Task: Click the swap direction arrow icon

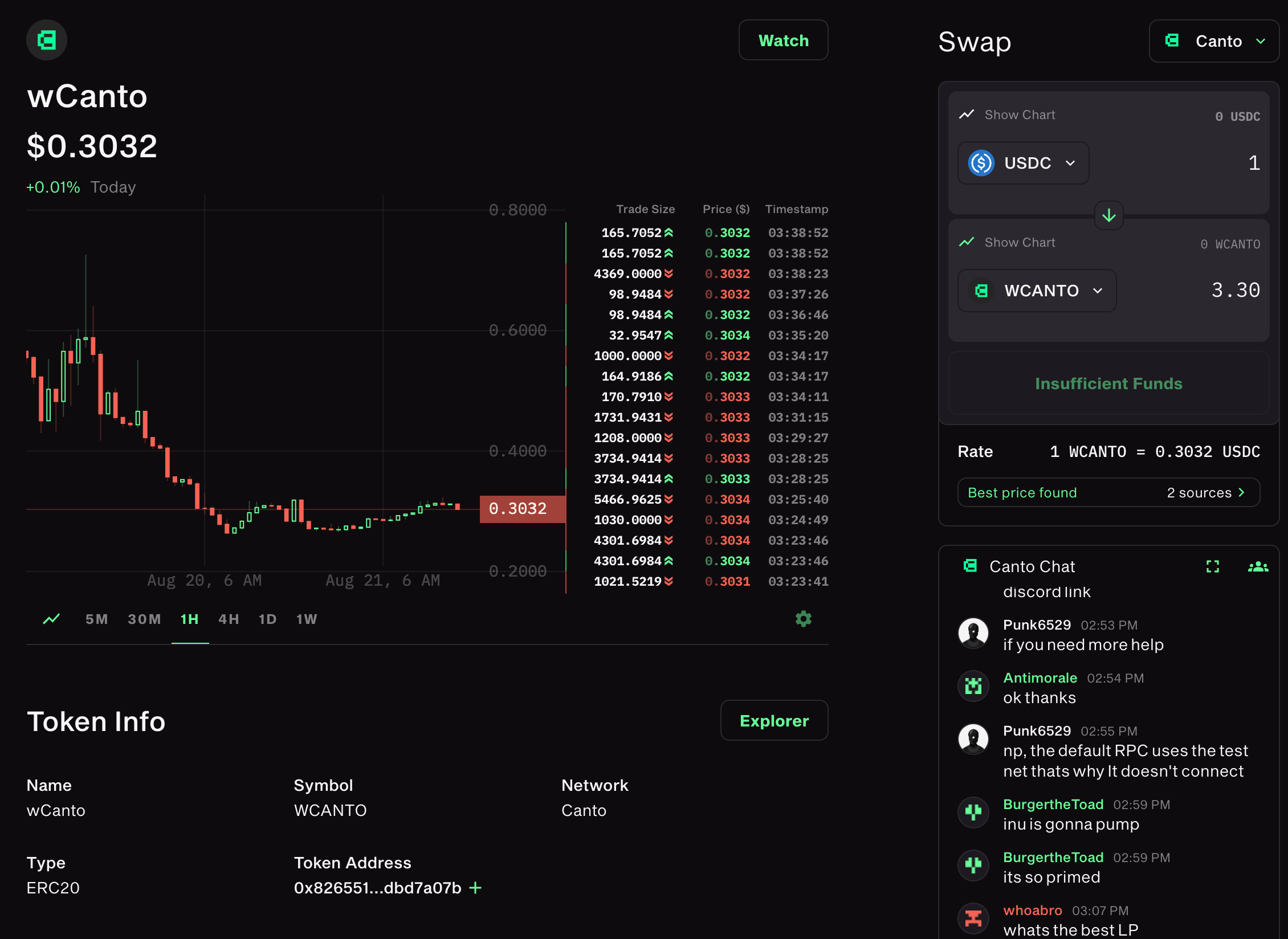Action: pyautogui.click(x=1108, y=215)
